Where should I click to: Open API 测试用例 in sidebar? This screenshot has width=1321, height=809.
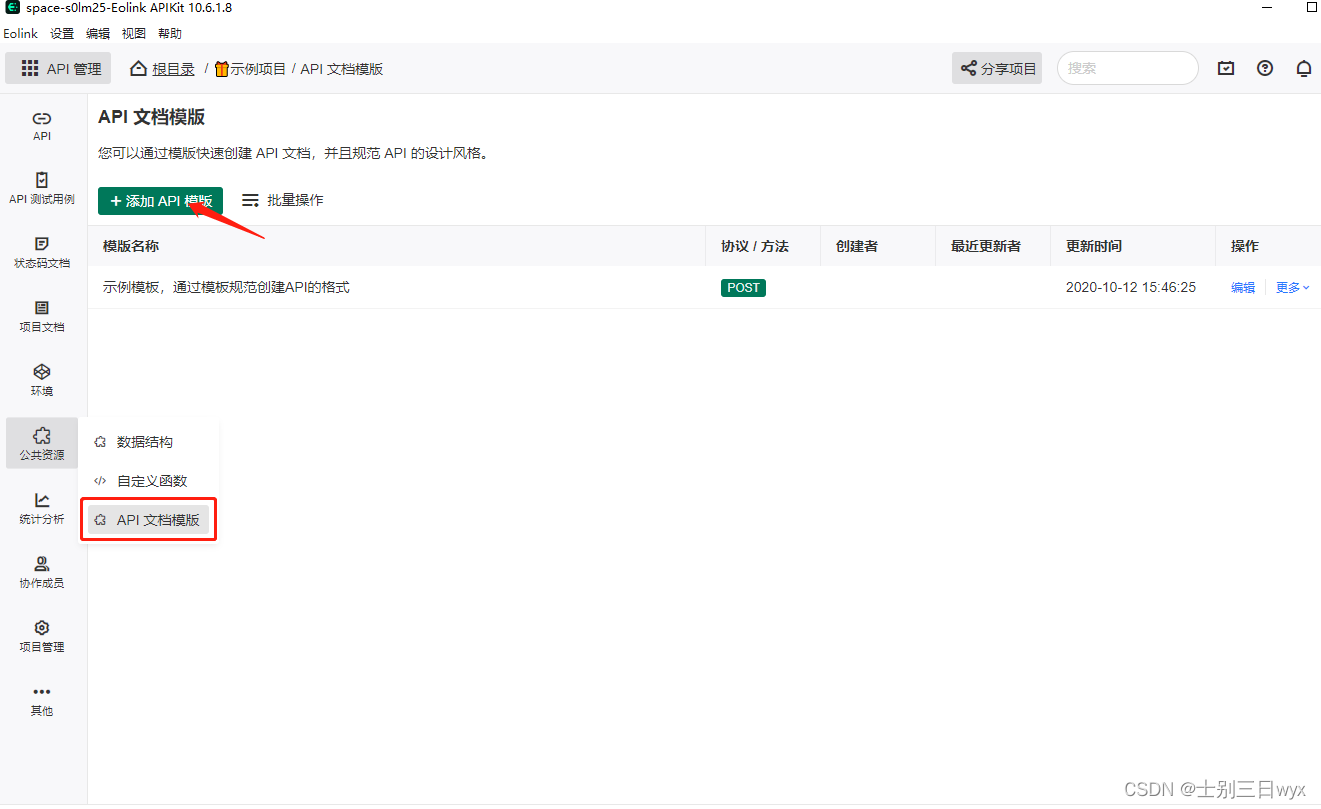click(x=42, y=189)
